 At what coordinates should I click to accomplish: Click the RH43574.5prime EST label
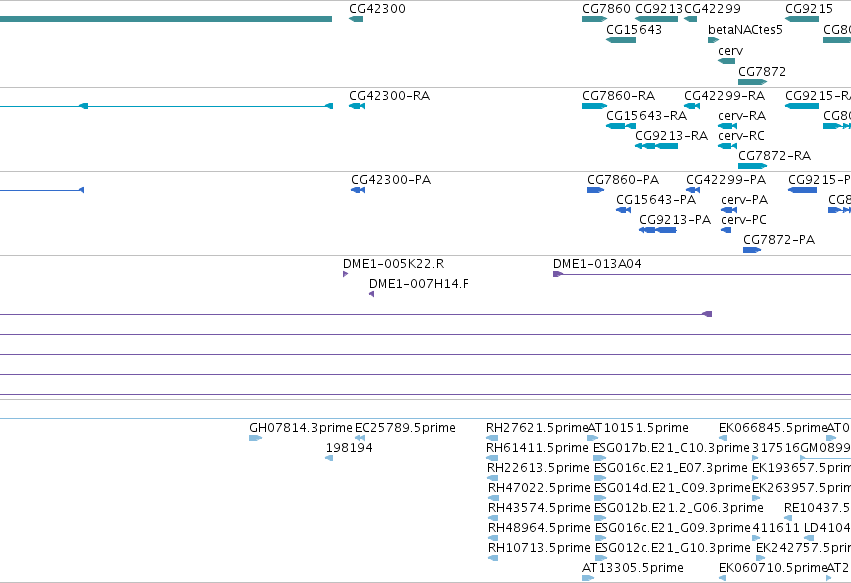tap(539, 508)
